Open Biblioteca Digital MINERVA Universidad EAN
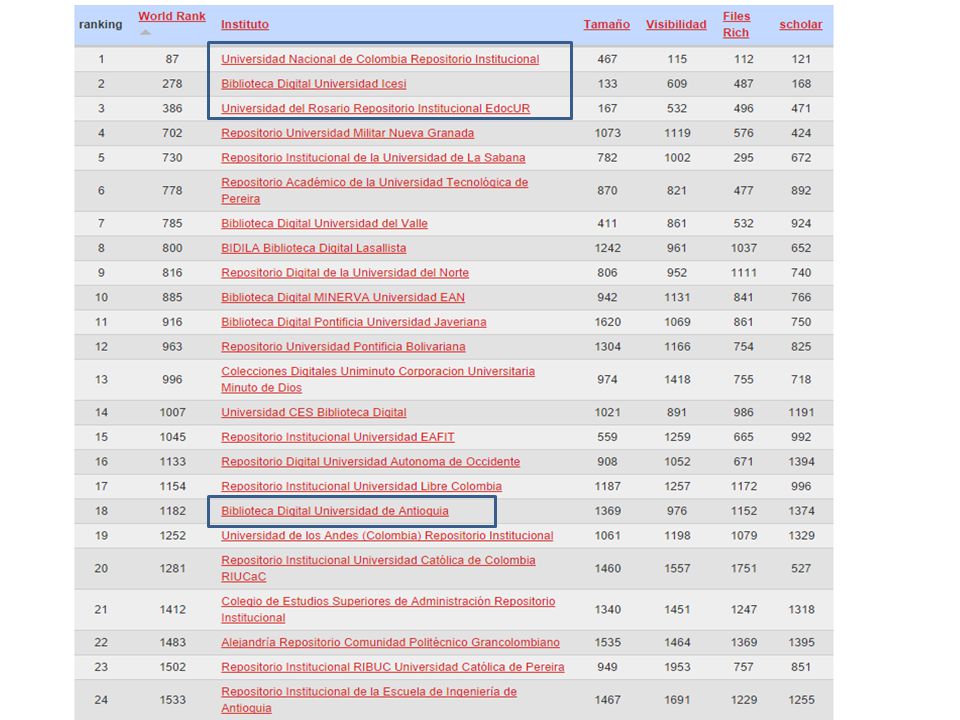This screenshot has height=720, width=960. tap(343, 297)
